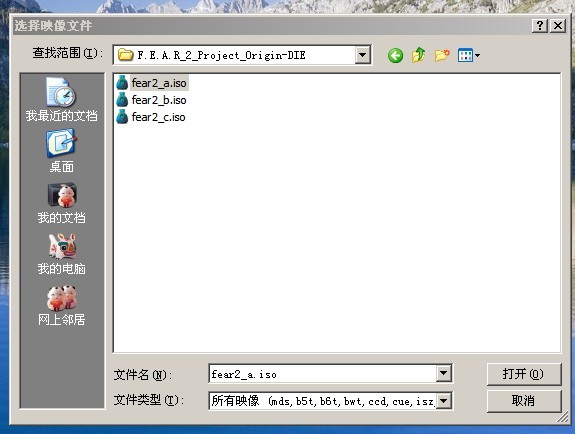575x434 pixels.
Task: Select fear2_c.iso in the file list
Action: (x=151, y=117)
